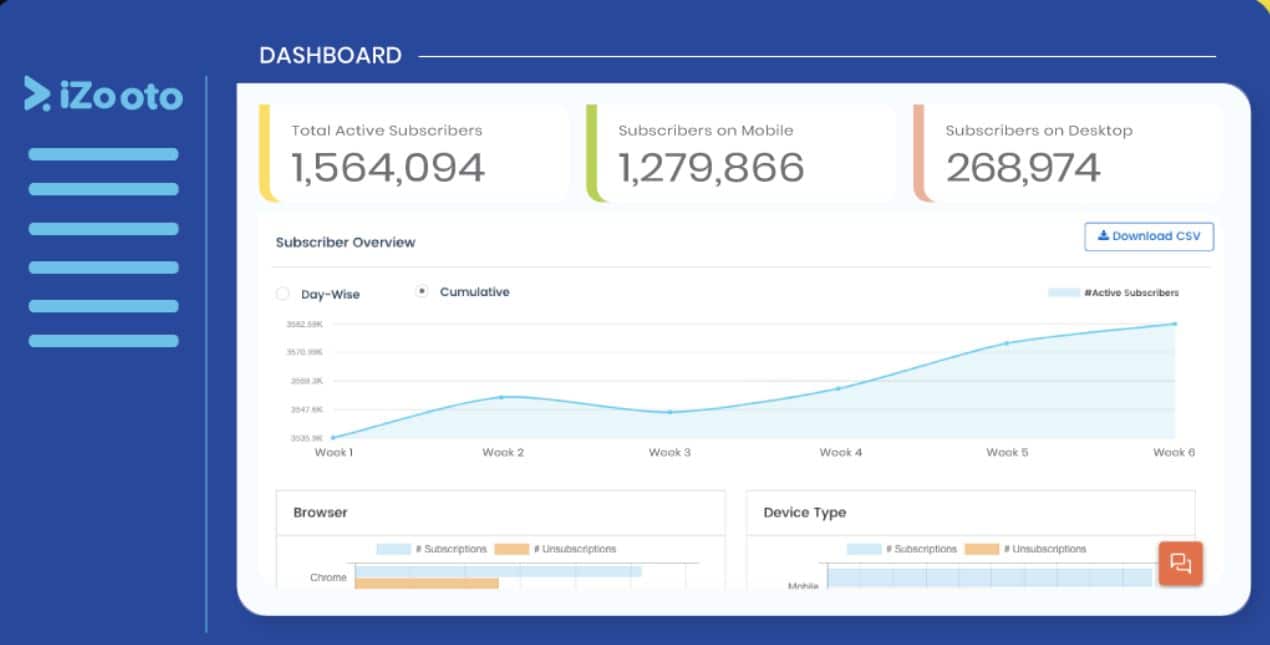The height and width of the screenshot is (645, 1270).
Task: Select the Day-Wise radio option
Action: click(282, 294)
